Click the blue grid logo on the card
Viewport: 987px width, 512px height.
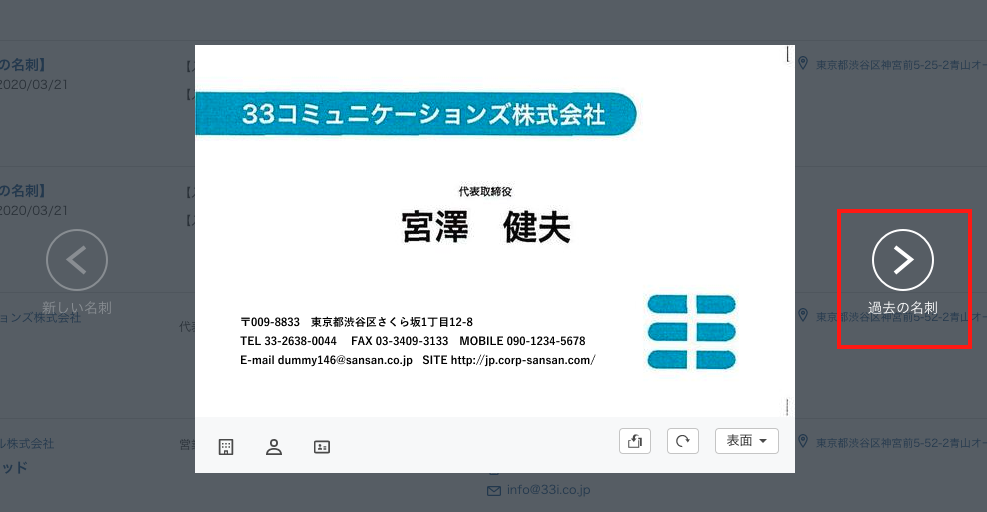coord(692,332)
